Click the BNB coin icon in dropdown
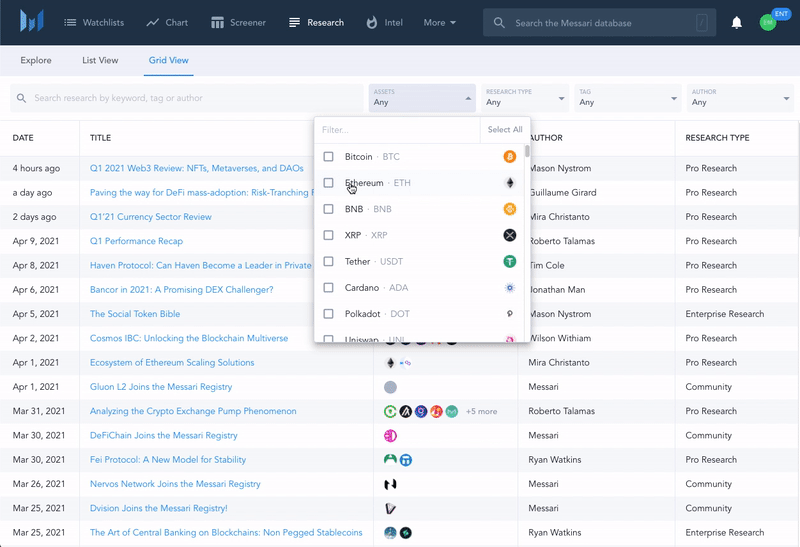800x547 pixels. click(x=510, y=209)
